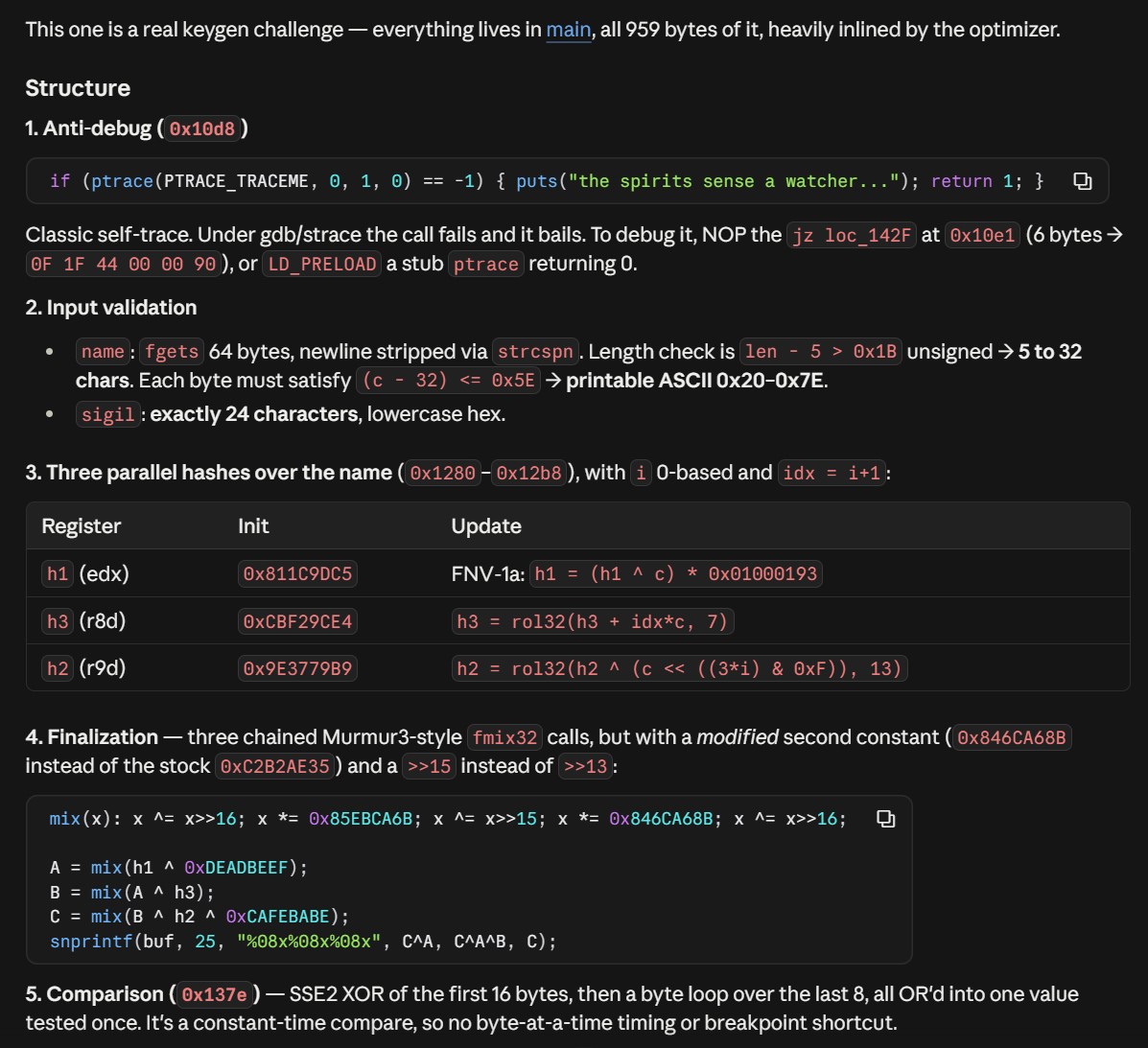The height and width of the screenshot is (1048, 1148).
Task: Click the 'C = mix(B ^ h2 ^ 0xCAFEBABE);' line
Action: pos(199,917)
